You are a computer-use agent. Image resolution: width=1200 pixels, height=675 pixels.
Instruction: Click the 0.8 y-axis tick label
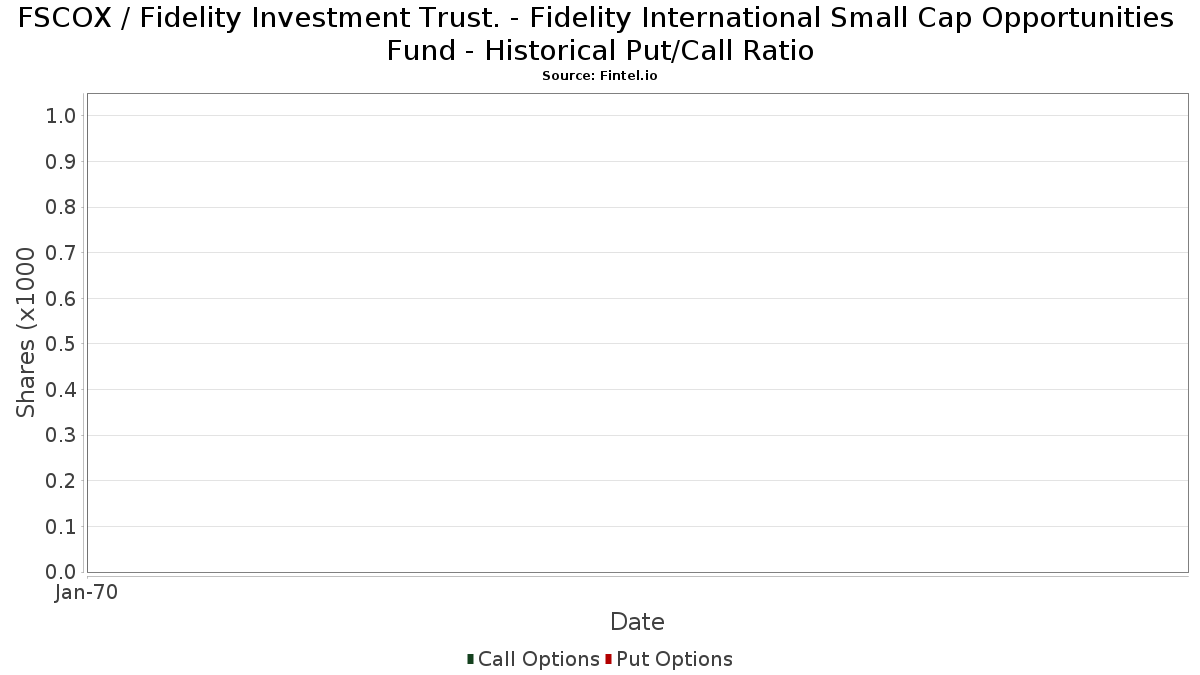point(61,207)
